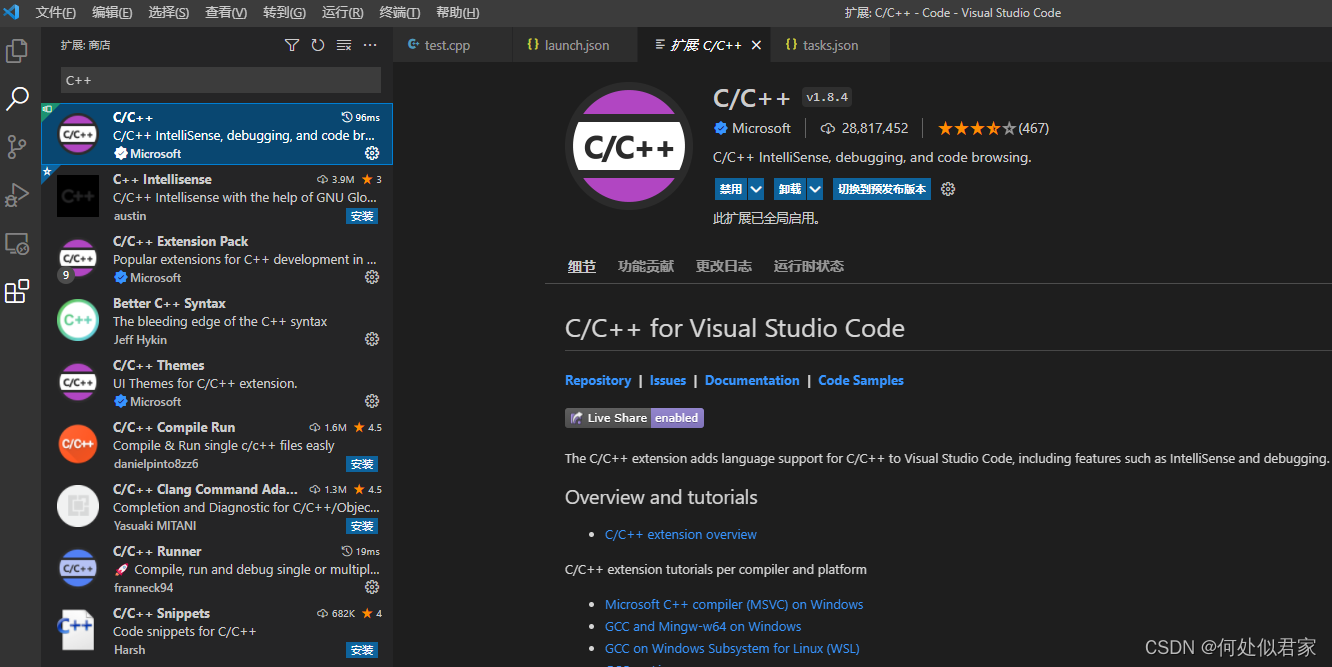Screen dimensions: 1332x667
Task: Click the extensions search field containing C++
Action: click(221, 80)
